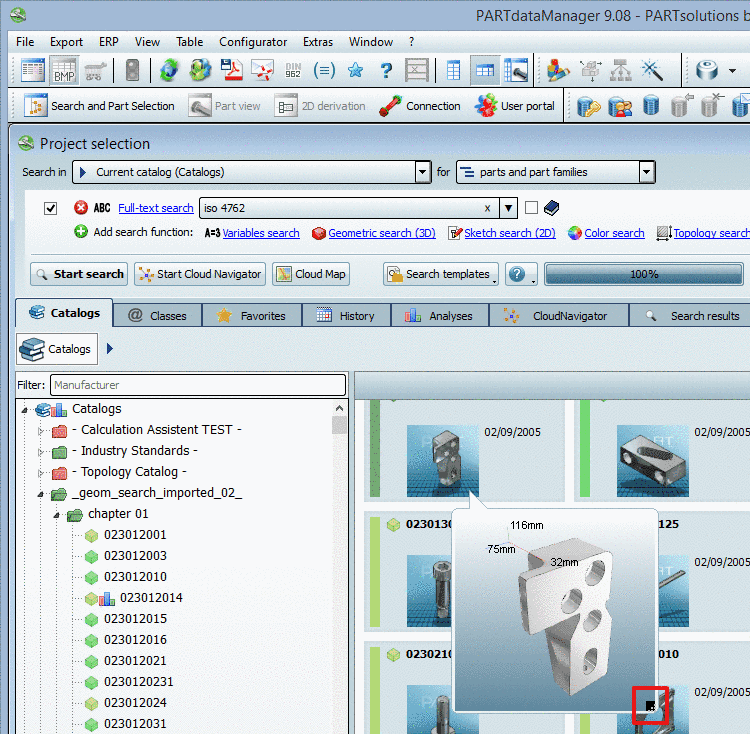
Task: Click the PDF export toolbar icon
Action: [x=232, y=71]
